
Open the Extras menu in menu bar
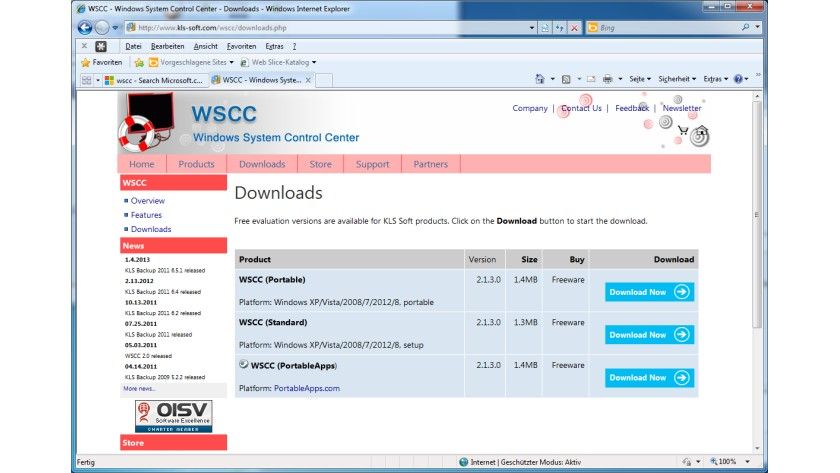[274, 47]
